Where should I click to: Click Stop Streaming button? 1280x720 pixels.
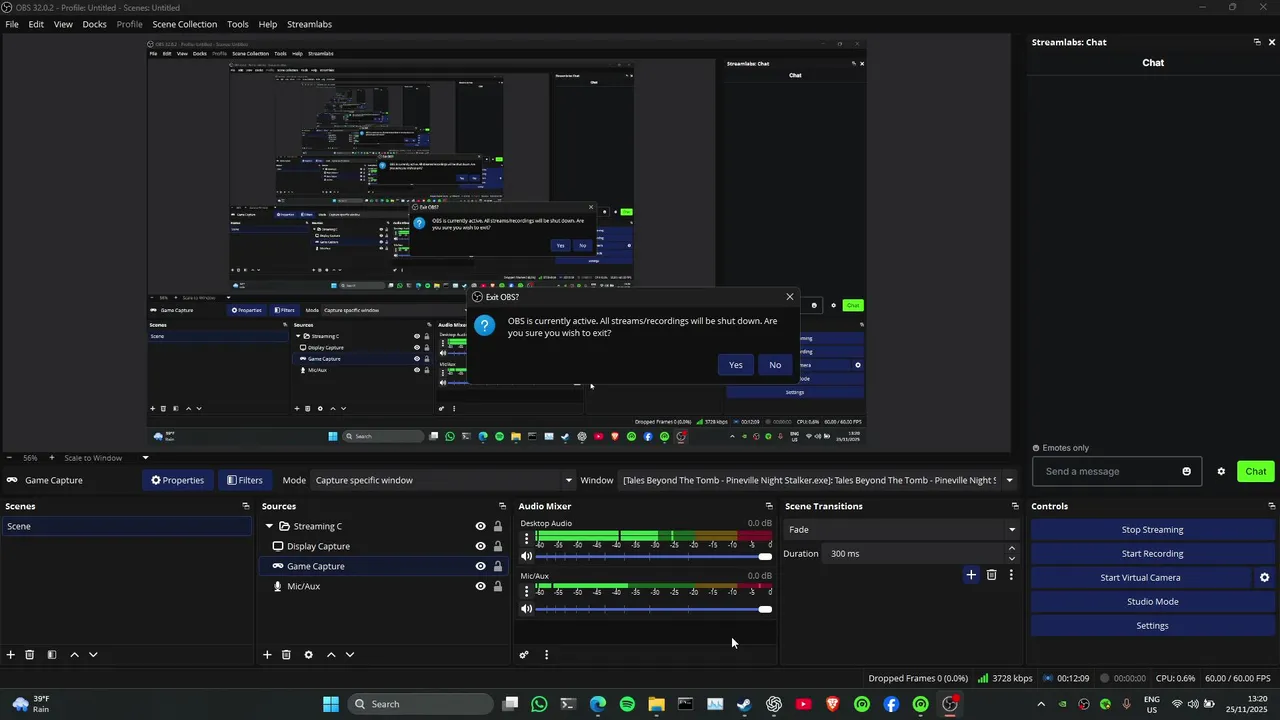click(x=1152, y=530)
